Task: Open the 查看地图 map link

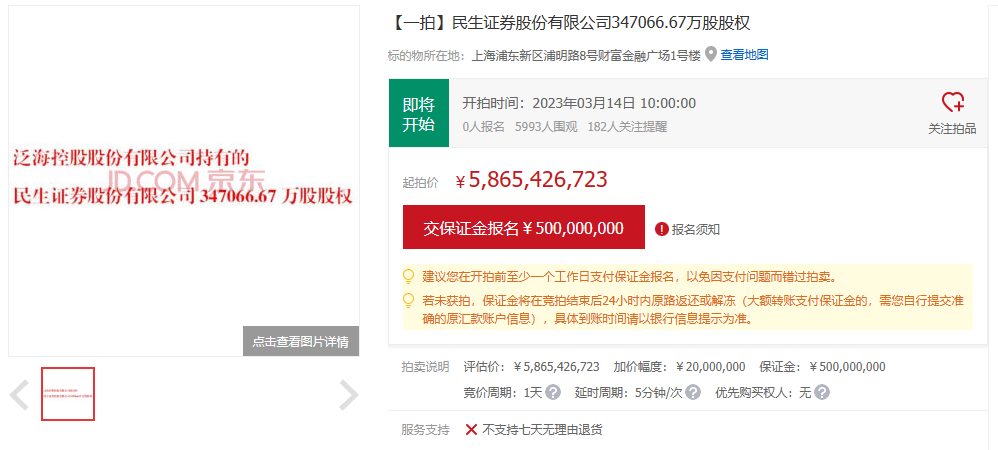Action: tap(745, 55)
